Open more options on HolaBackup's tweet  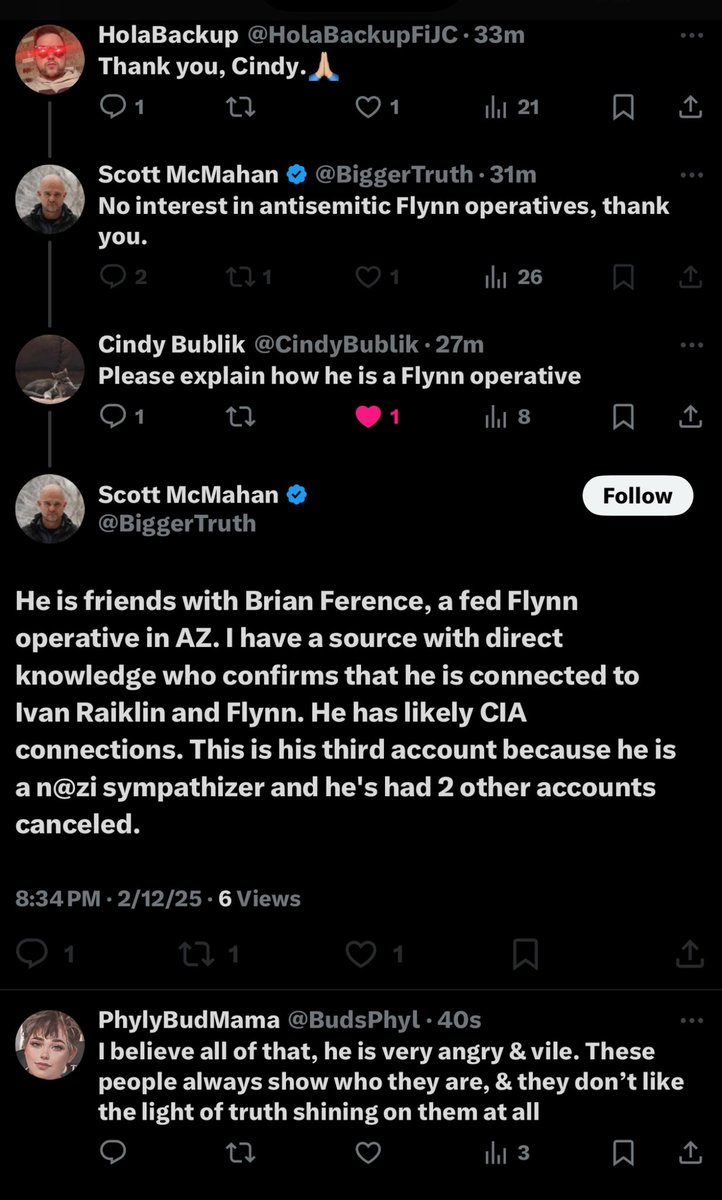point(691,35)
